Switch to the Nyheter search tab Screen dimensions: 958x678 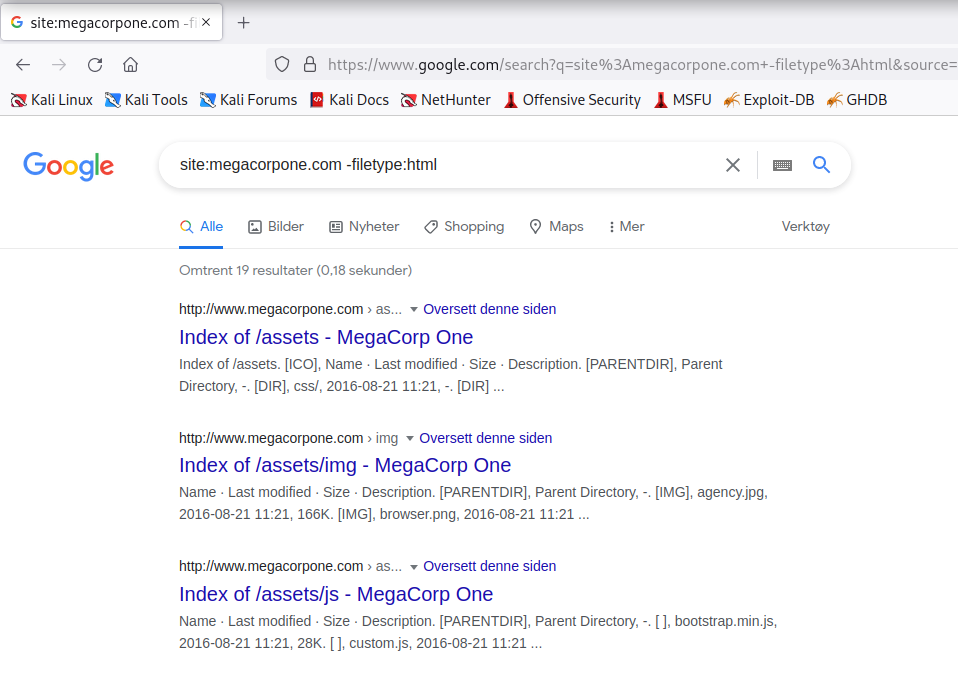[x=364, y=227]
